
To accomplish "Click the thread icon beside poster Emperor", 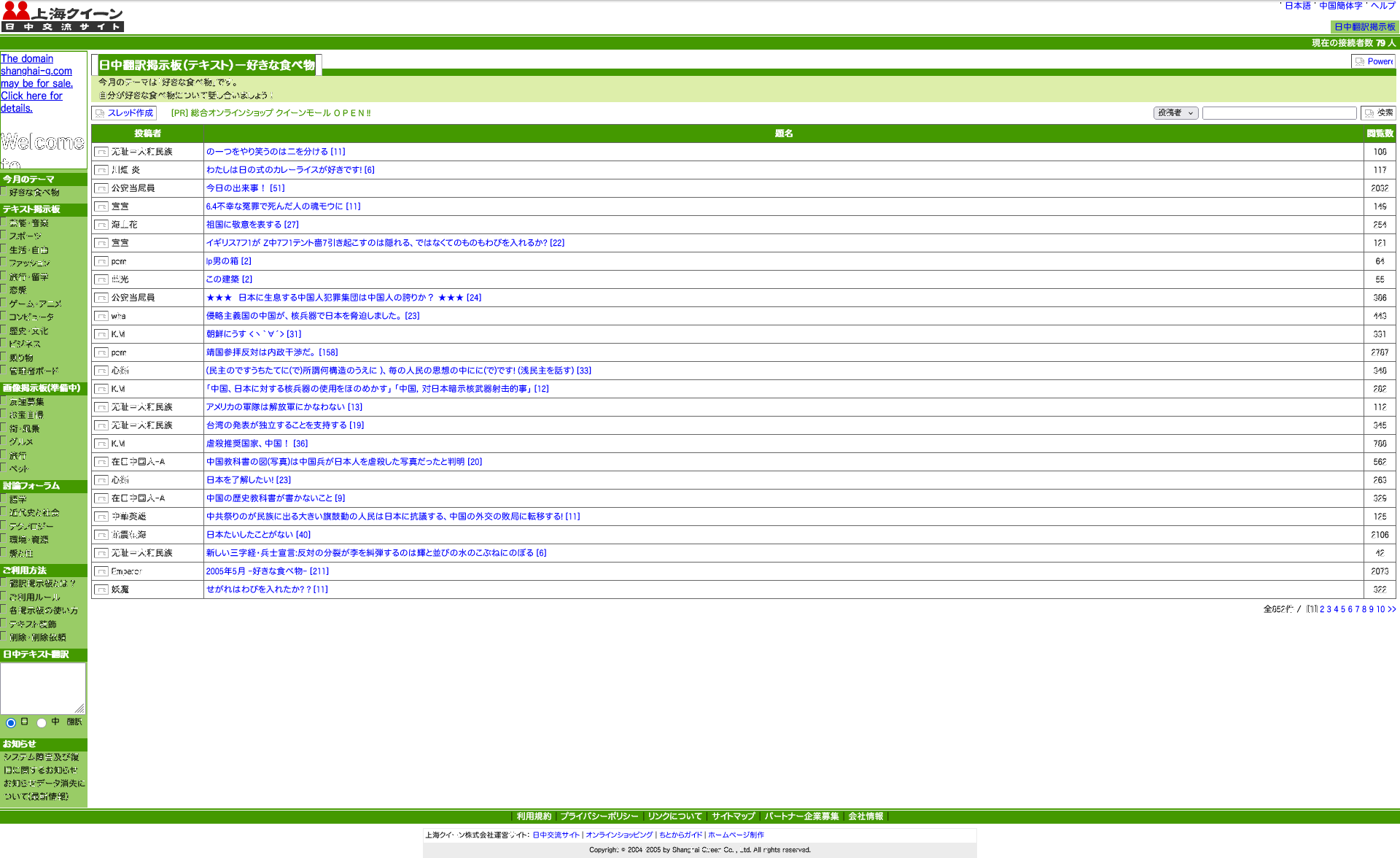I will (101, 571).
